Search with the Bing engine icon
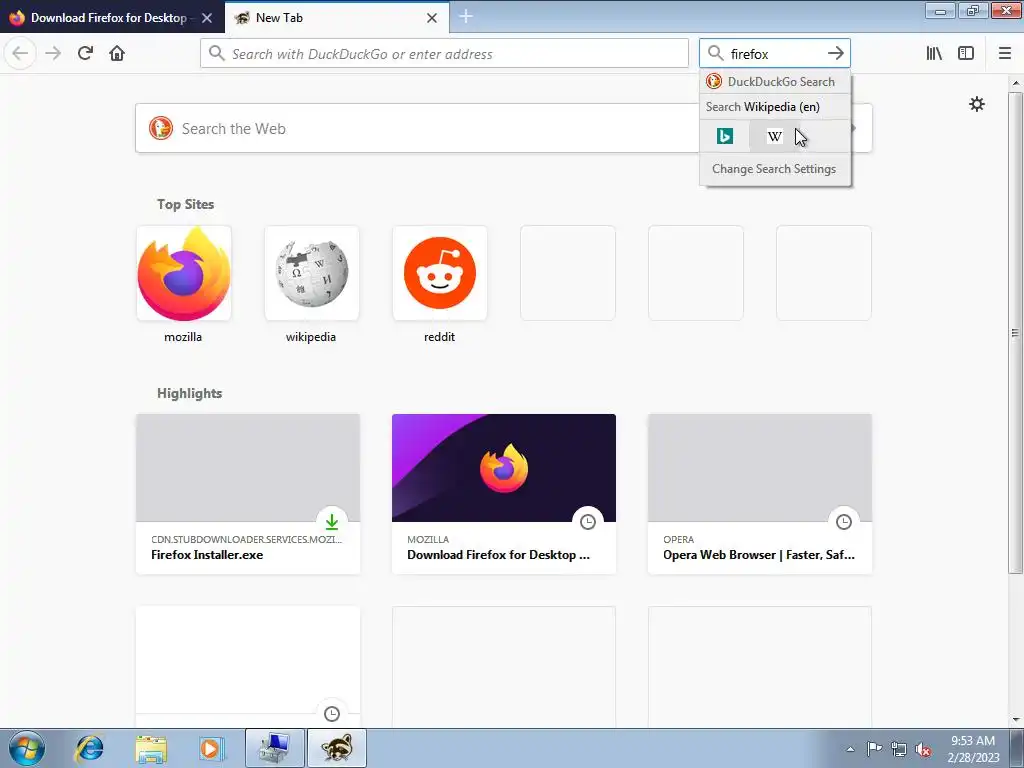Image resolution: width=1024 pixels, height=768 pixels. click(x=725, y=136)
